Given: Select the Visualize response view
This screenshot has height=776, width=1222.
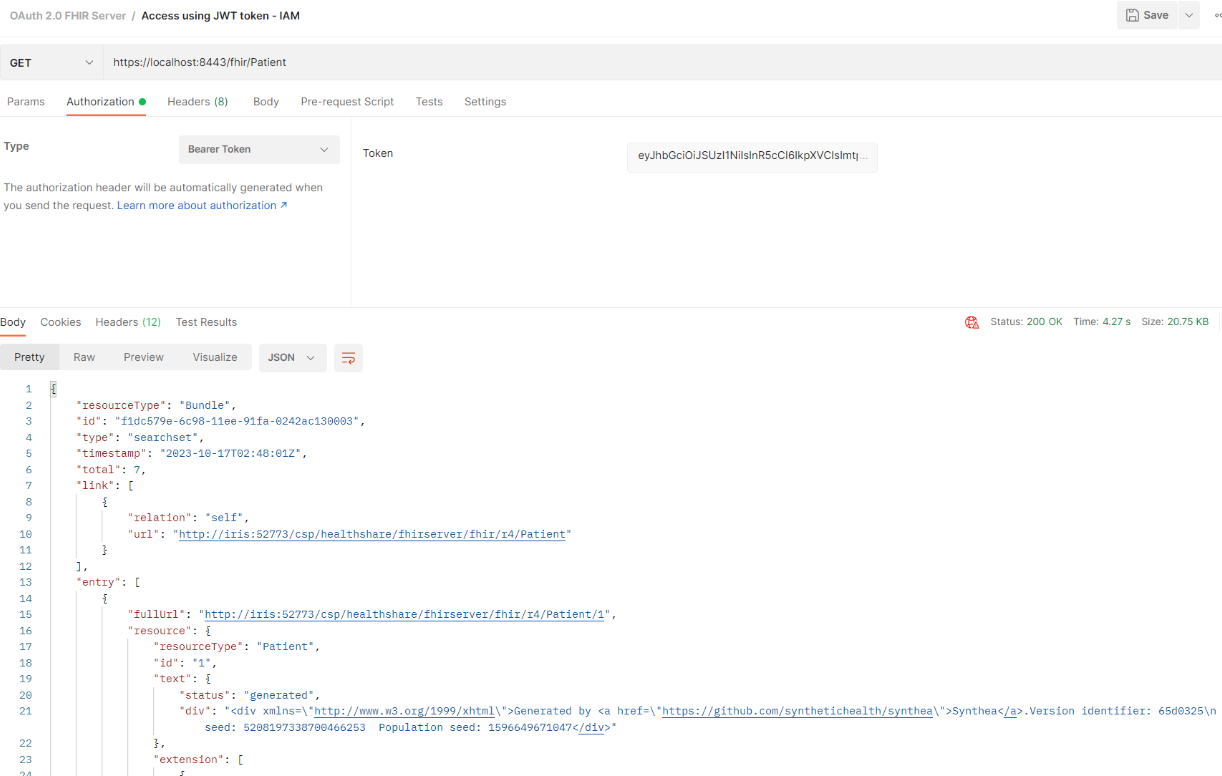Looking at the screenshot, I should coord(215,358).
